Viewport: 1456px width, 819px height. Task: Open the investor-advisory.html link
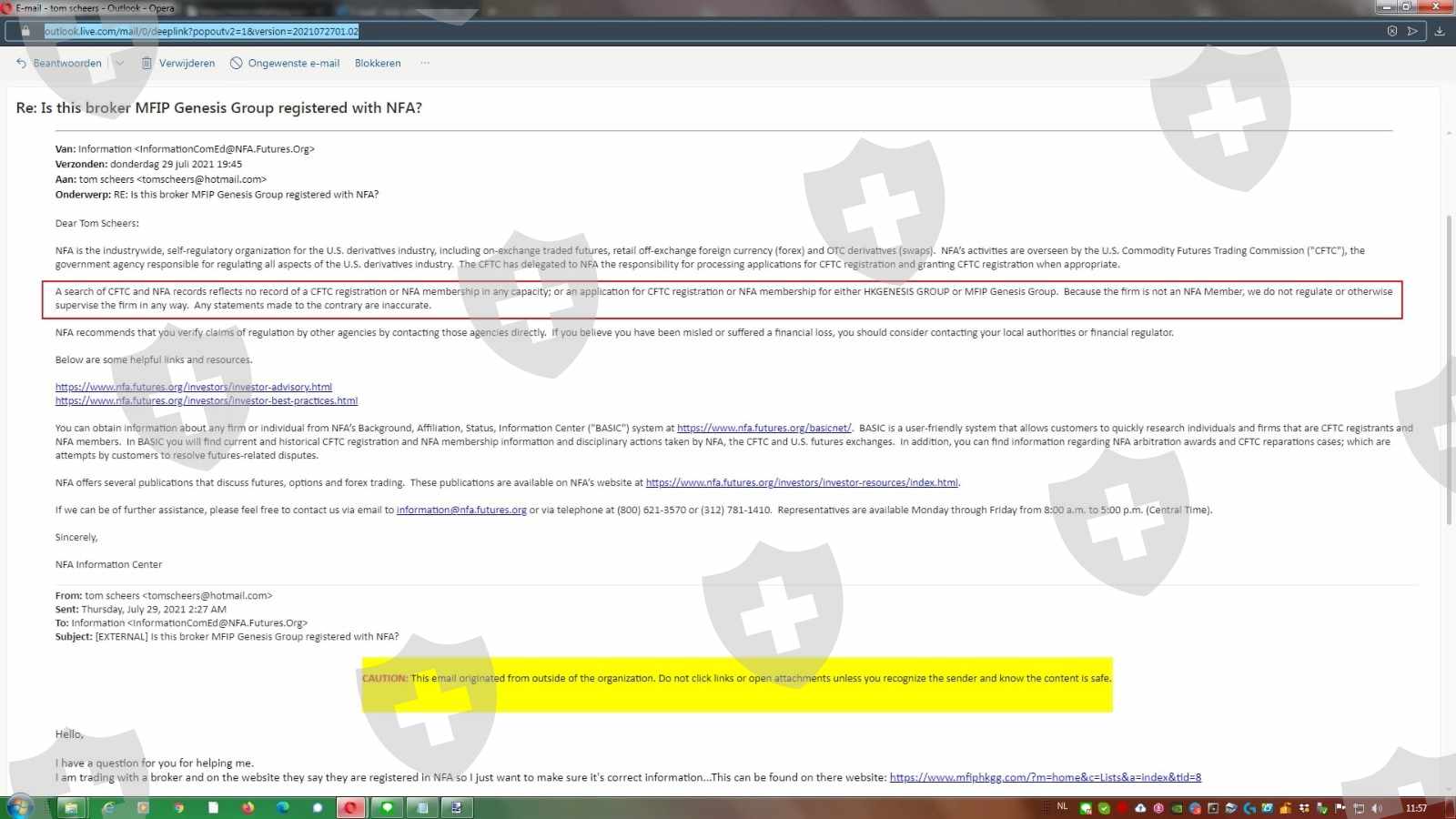point(193,388)
